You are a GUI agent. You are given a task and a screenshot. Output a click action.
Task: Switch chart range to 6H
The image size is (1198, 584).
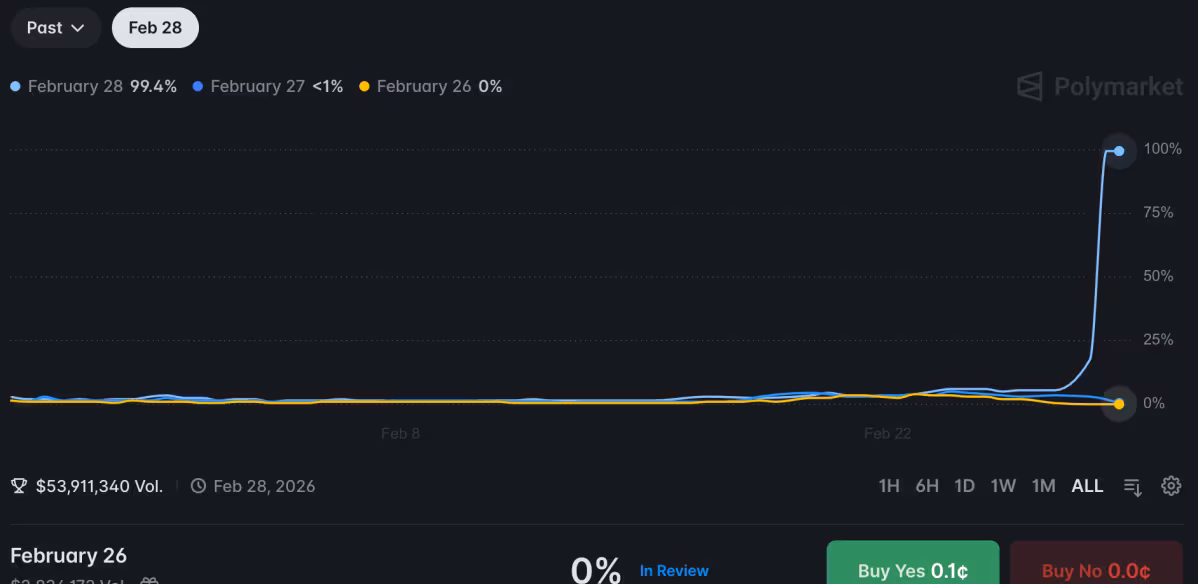point(927,486)
